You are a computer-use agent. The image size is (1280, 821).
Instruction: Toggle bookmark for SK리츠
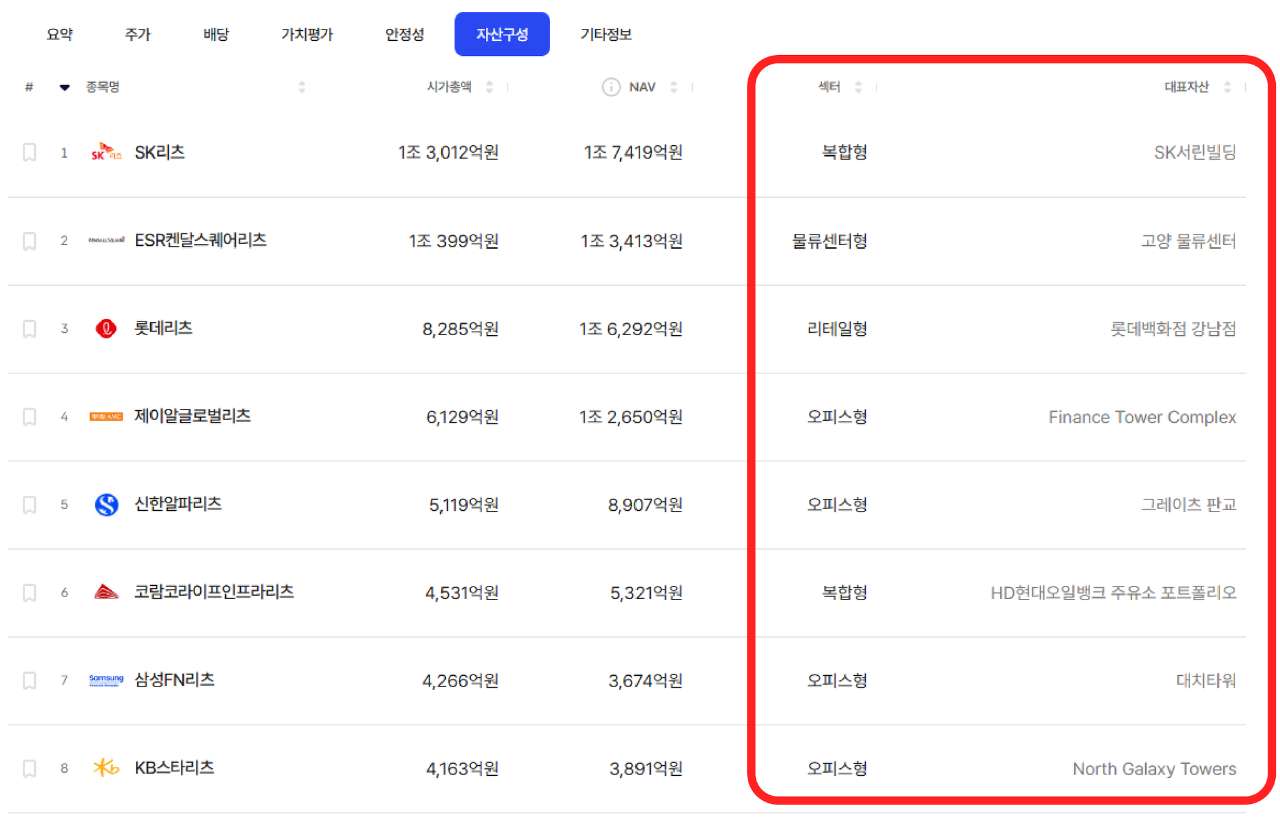coord(30,153)
